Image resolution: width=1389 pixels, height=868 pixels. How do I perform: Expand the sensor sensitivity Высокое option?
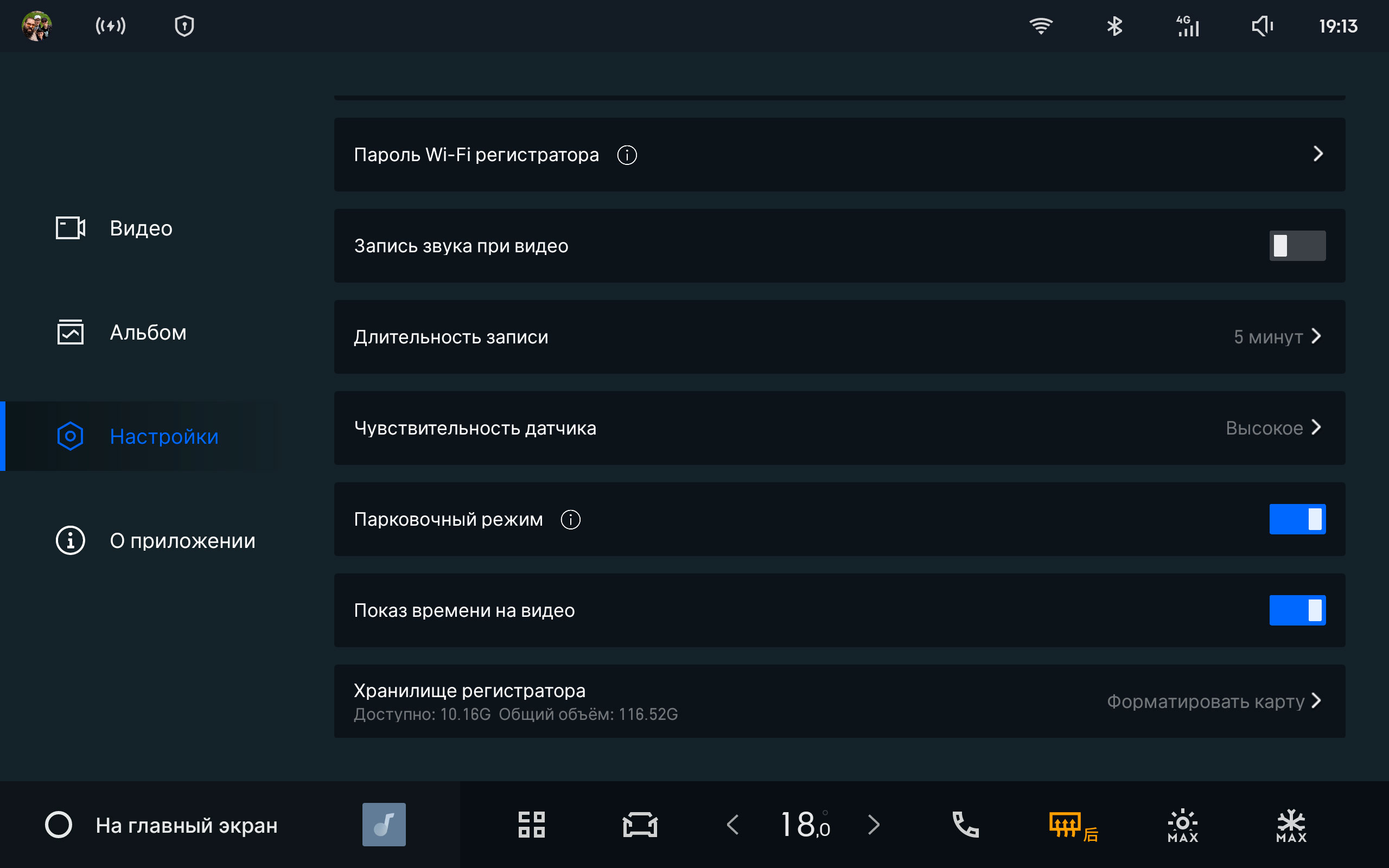tap(1272, 428)
